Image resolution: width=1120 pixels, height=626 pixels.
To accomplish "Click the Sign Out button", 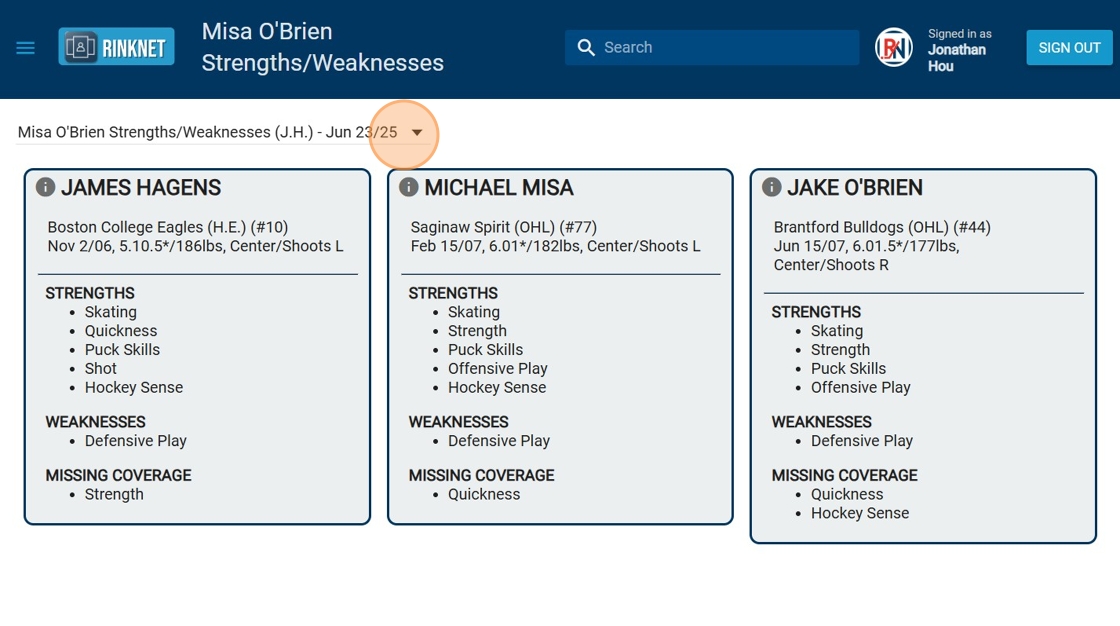I will click(1069, 47).
